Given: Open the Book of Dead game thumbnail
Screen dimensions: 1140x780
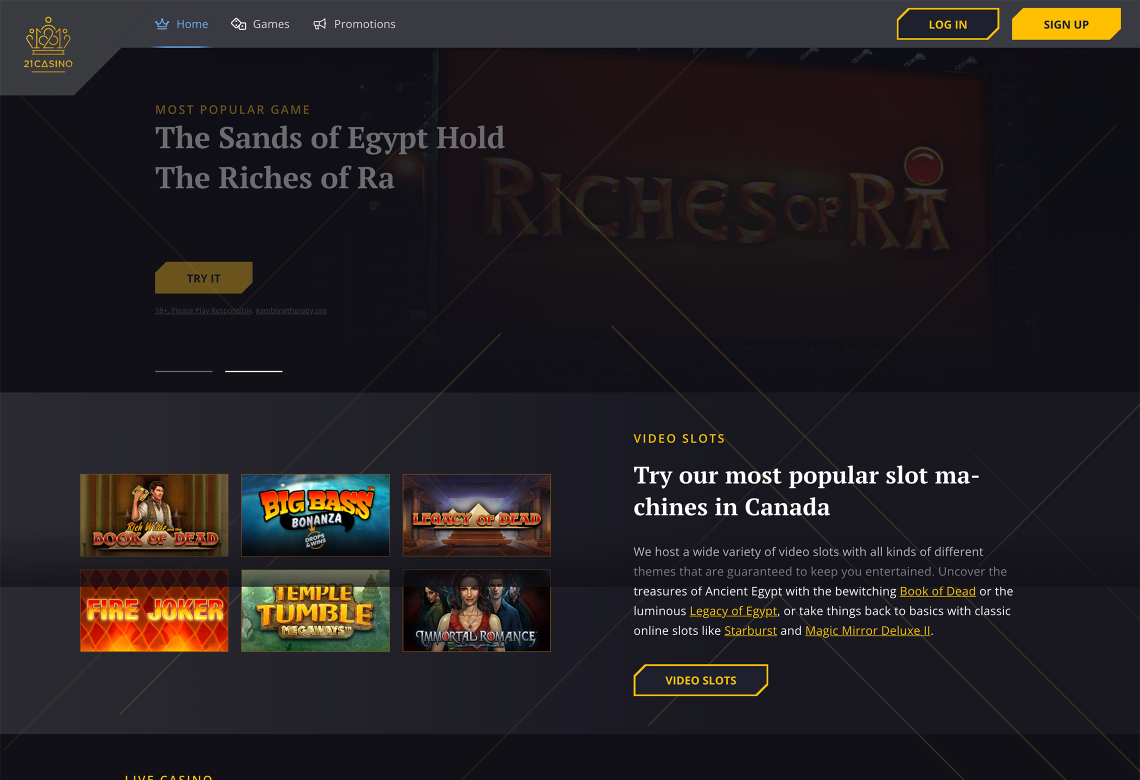Looking at the screenshot, I should click(x=154, y=515).
